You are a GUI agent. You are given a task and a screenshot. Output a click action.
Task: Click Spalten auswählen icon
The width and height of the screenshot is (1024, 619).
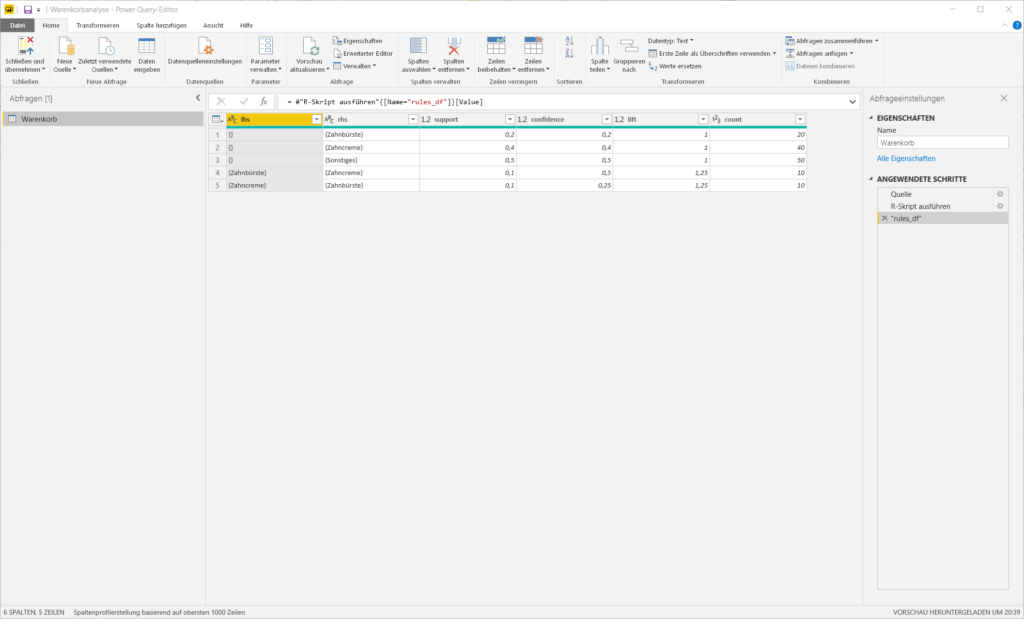point(418,46)
